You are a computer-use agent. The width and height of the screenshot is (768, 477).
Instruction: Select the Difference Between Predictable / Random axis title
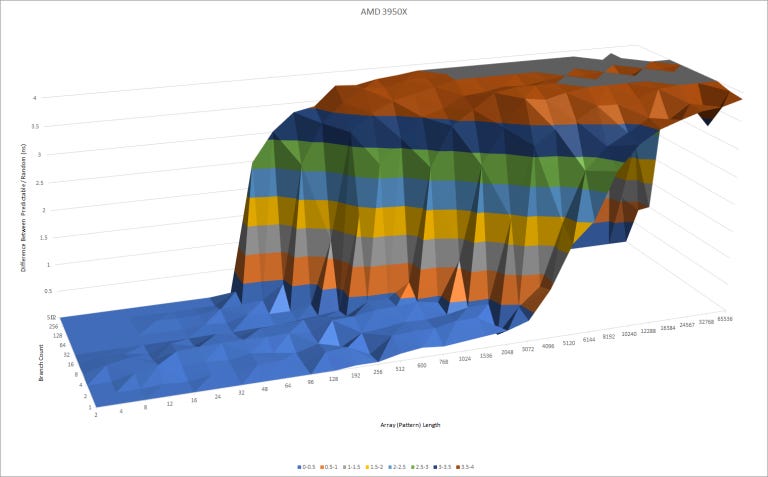[23, 207]
